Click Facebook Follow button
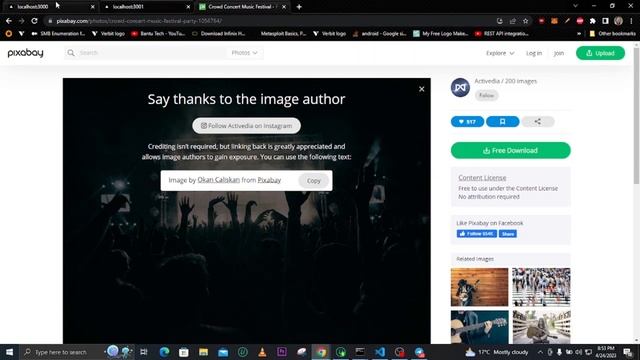The width and height of the screenshot is (640, 360). click(477, 234)
